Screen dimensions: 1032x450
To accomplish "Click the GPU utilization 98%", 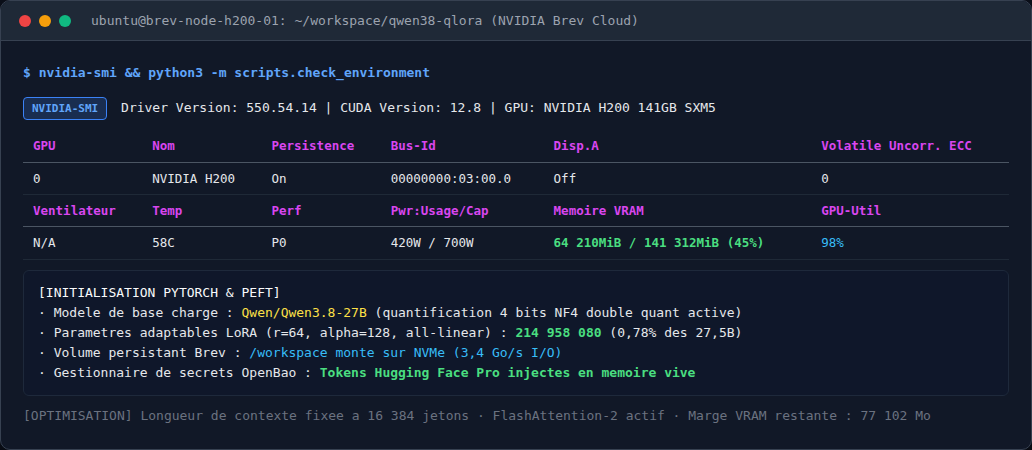I will pyautogui.click(x=832, y=243).
